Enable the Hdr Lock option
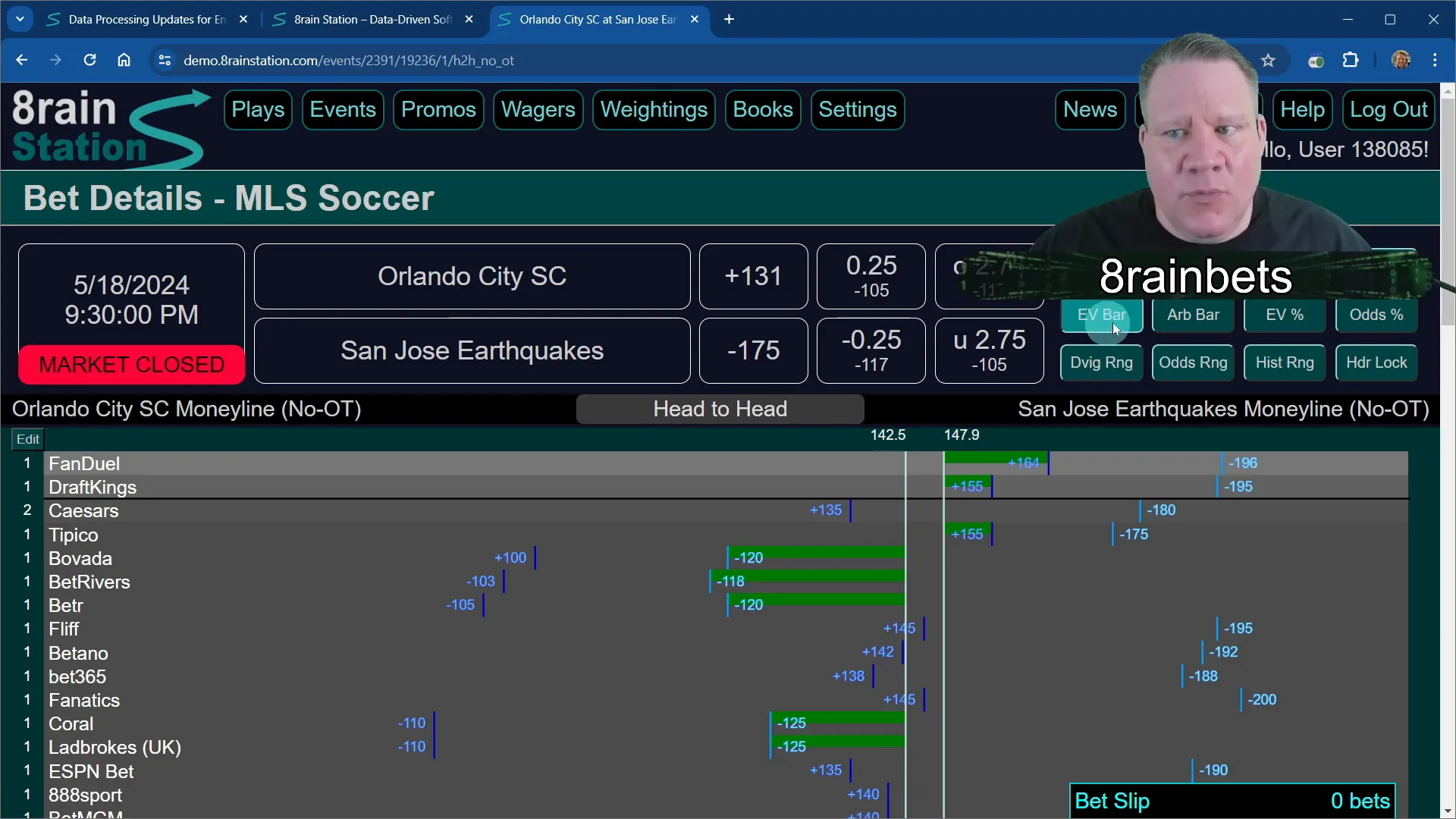This screenshot has width=1456, height=819. point(1376,362)
